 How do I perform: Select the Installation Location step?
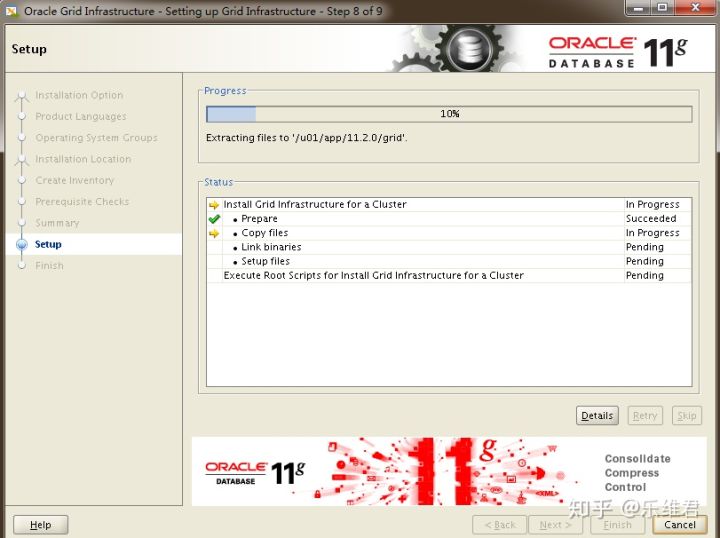83,159
